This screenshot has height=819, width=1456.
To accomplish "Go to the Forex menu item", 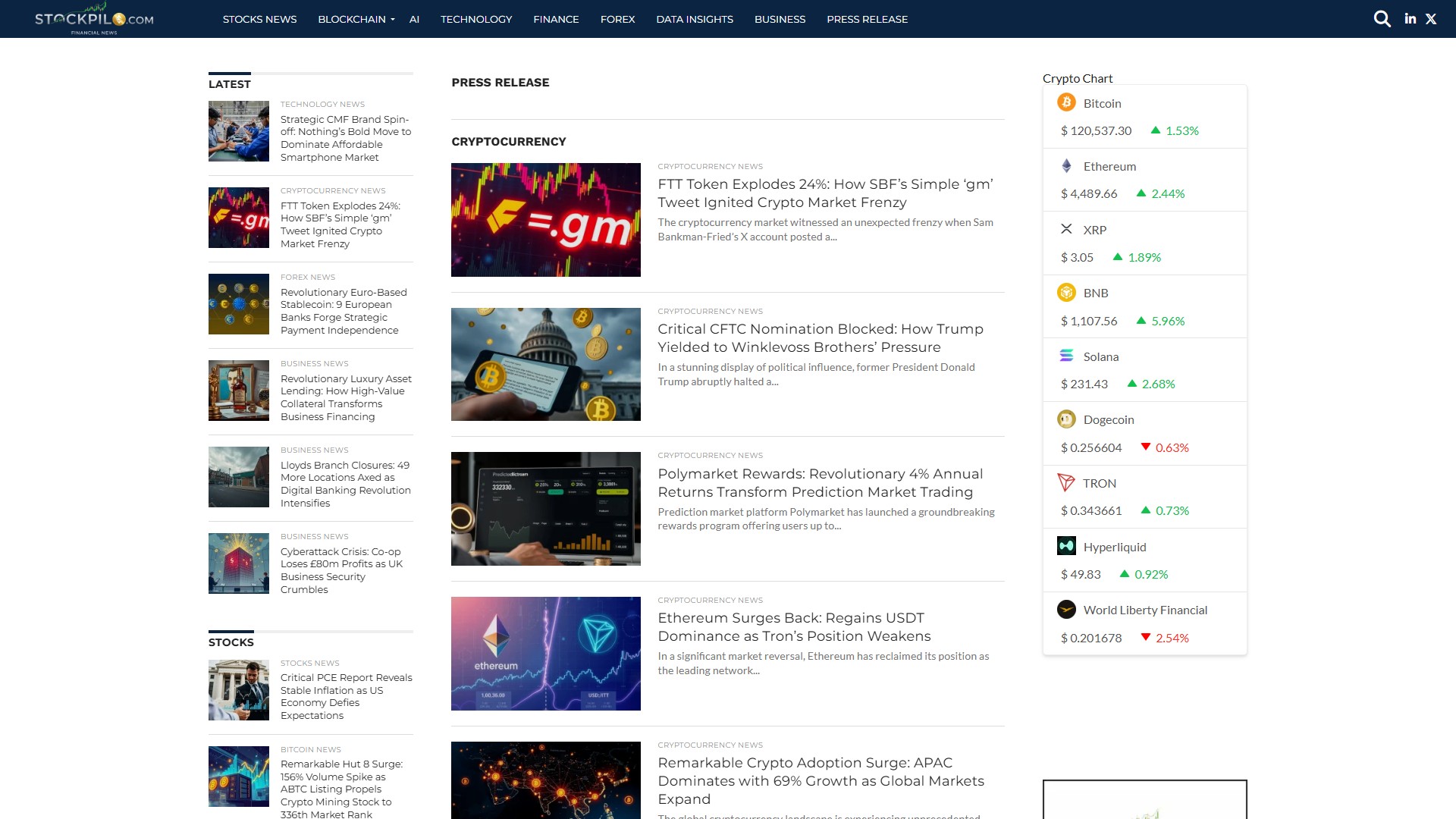I will pos(617,19).
